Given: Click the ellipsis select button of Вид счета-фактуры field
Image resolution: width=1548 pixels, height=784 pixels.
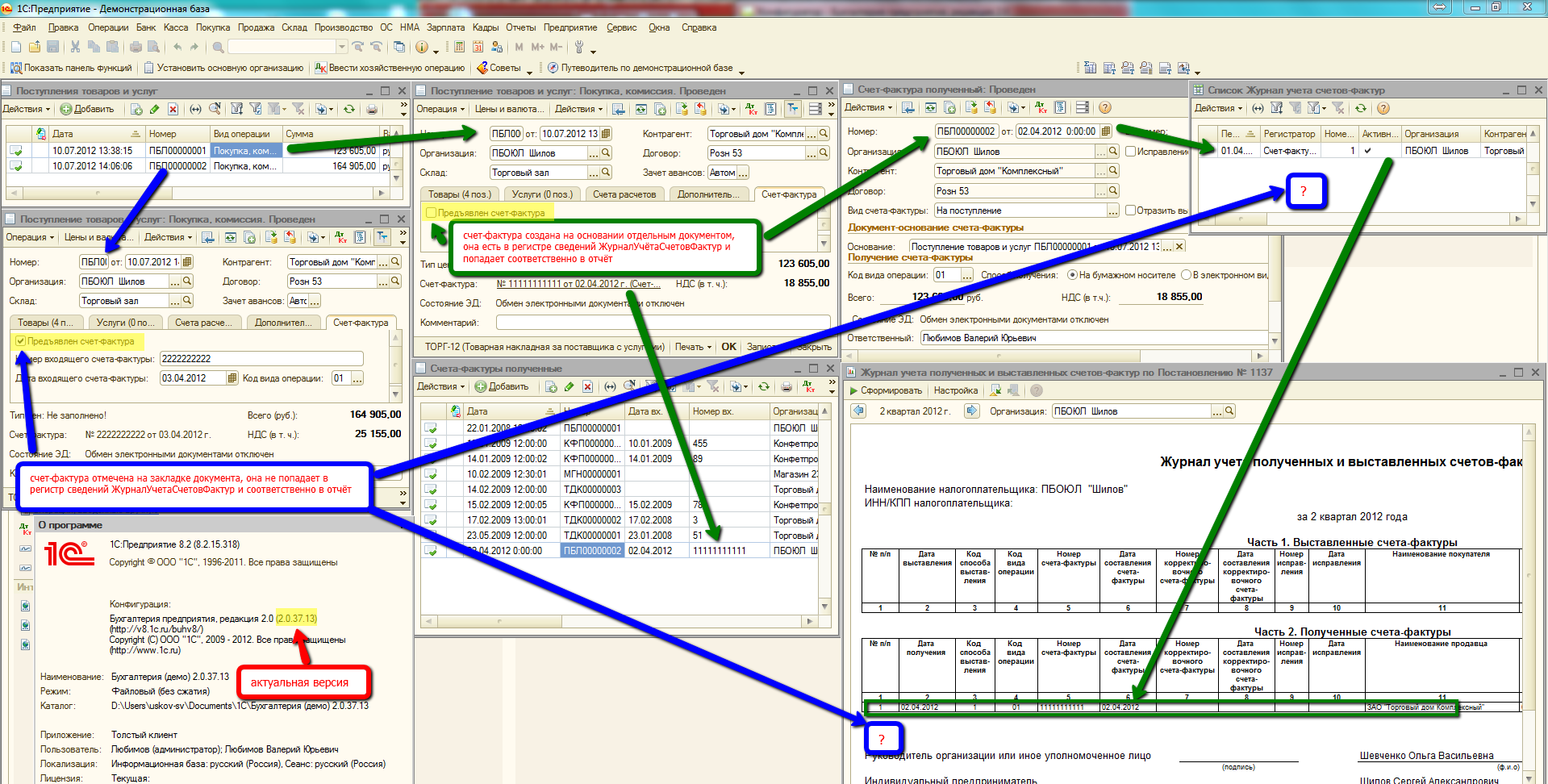Looking at the screenshot, I should click(1113, 211).
